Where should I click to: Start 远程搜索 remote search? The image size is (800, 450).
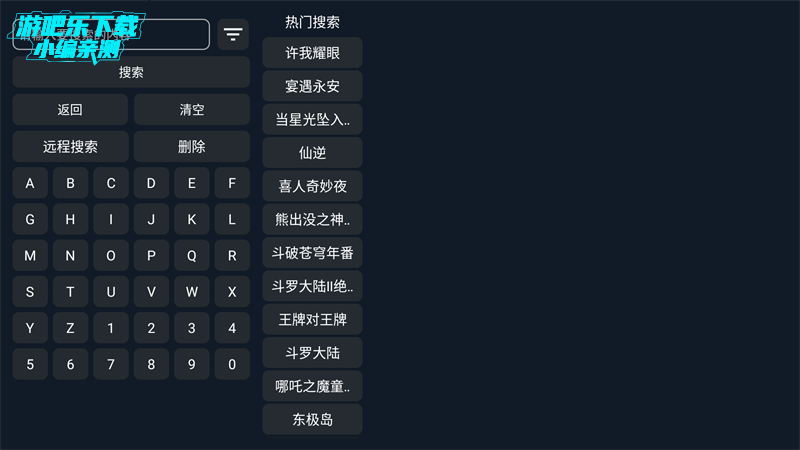click(70, 146)
